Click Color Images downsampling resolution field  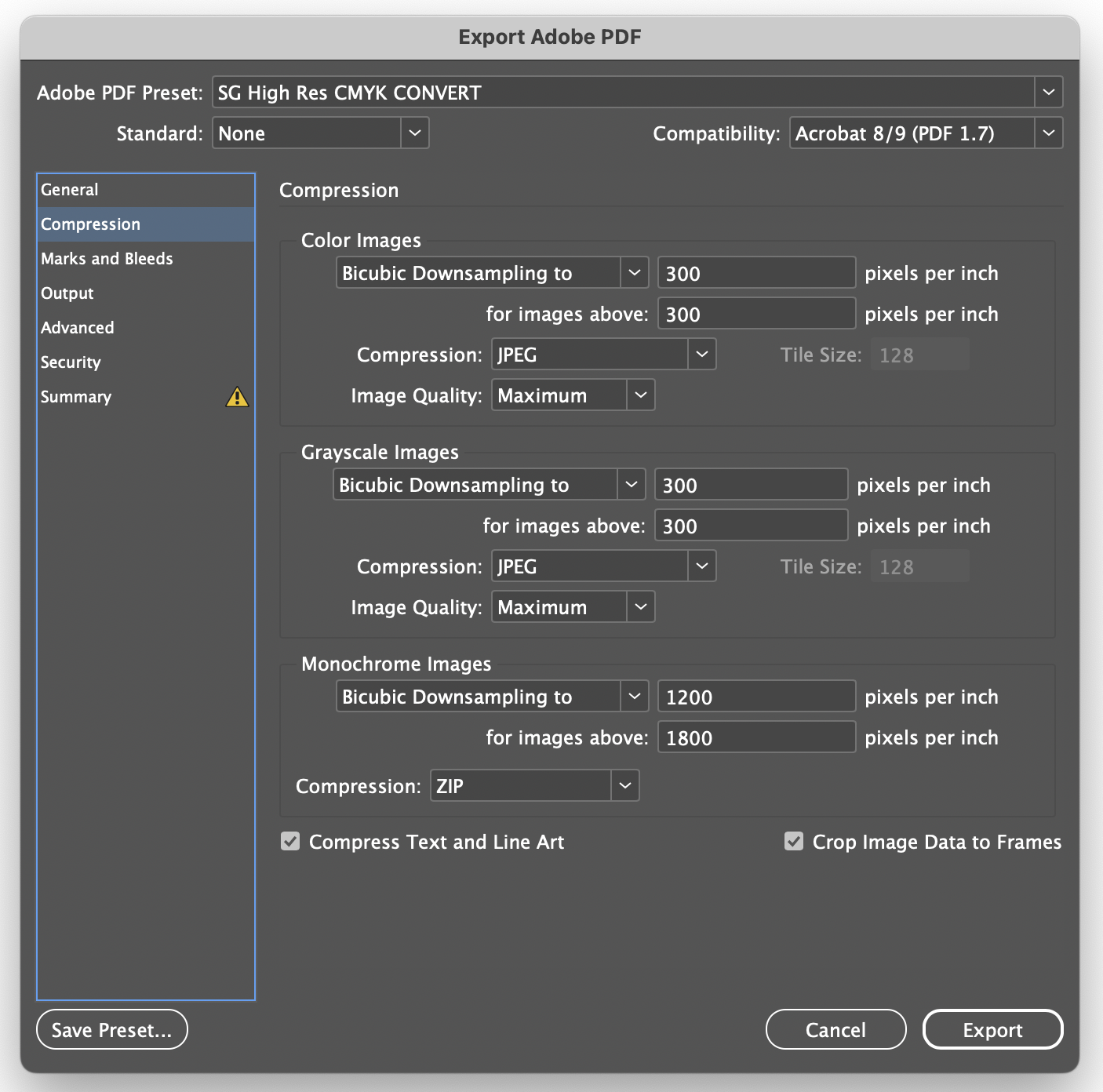(x=756, y=273)
